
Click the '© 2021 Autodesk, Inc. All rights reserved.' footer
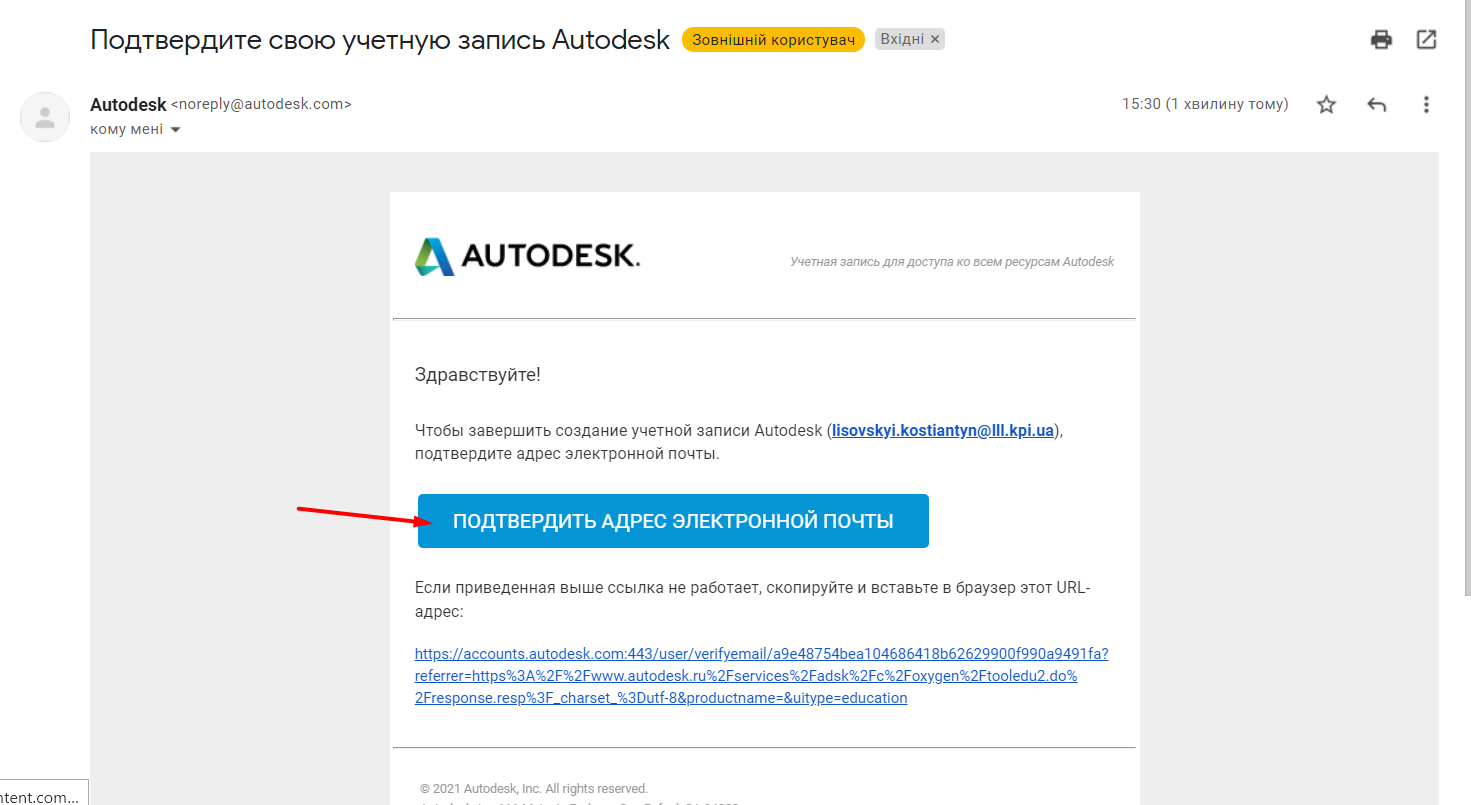point(534,788)
